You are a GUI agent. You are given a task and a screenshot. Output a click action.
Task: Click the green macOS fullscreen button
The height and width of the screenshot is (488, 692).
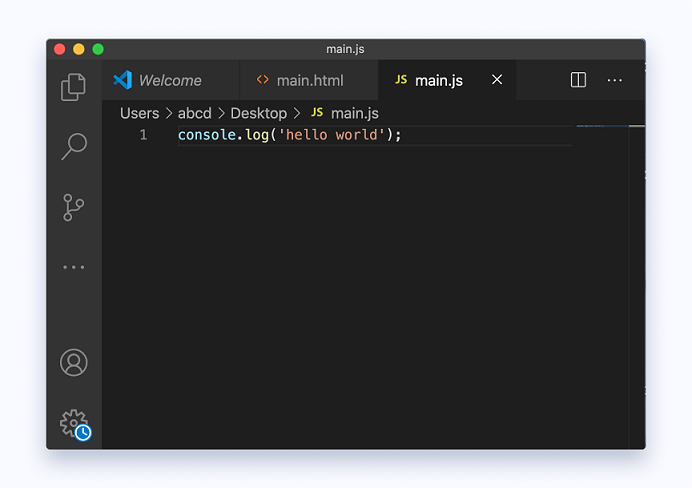click(x=98, y=49)
